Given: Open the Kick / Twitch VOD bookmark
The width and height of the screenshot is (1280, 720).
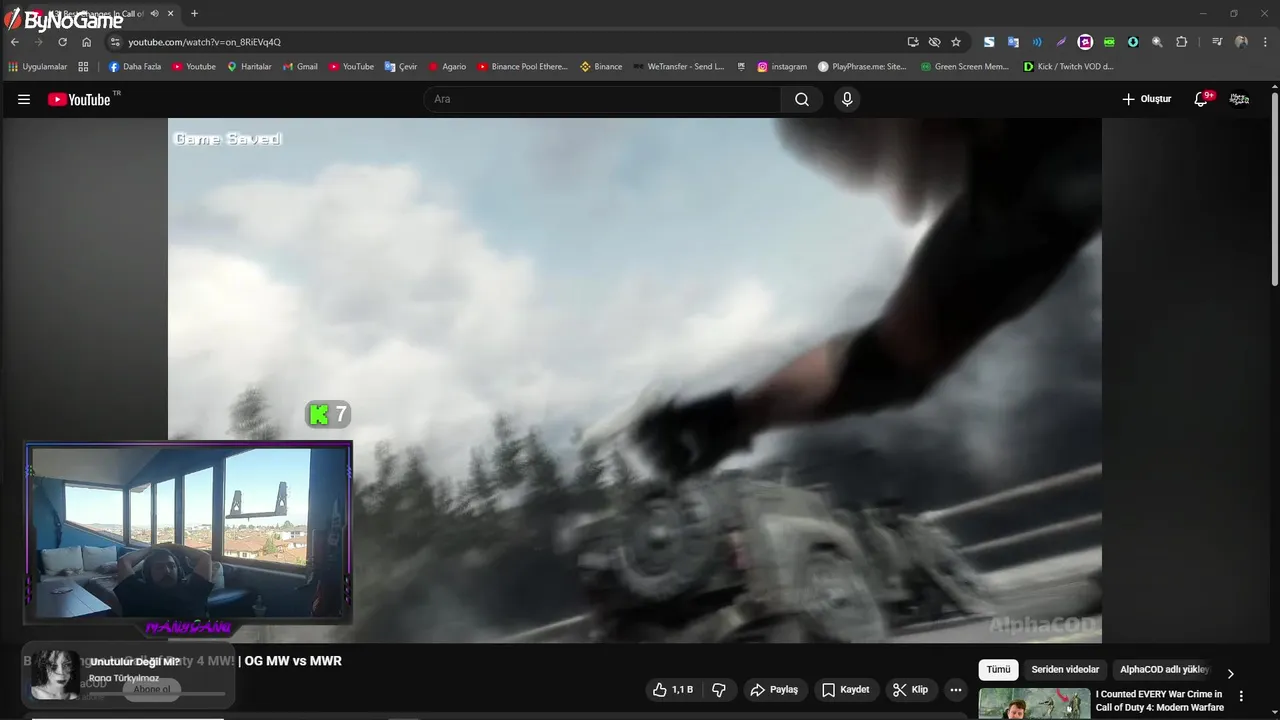Looking at the screenshot, I should point(1068,67).
